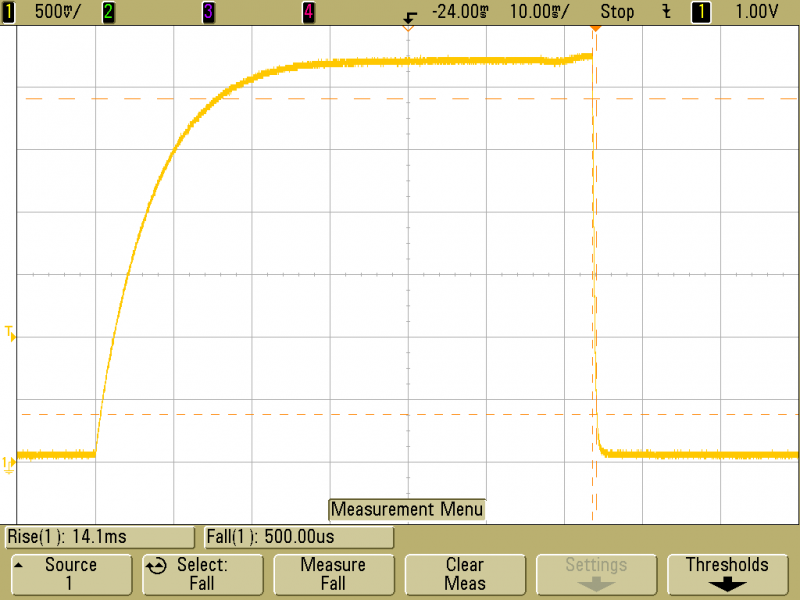Click the solid orange cursor marker at top
This screenshot has width=800, height=600.
[595, 29]
